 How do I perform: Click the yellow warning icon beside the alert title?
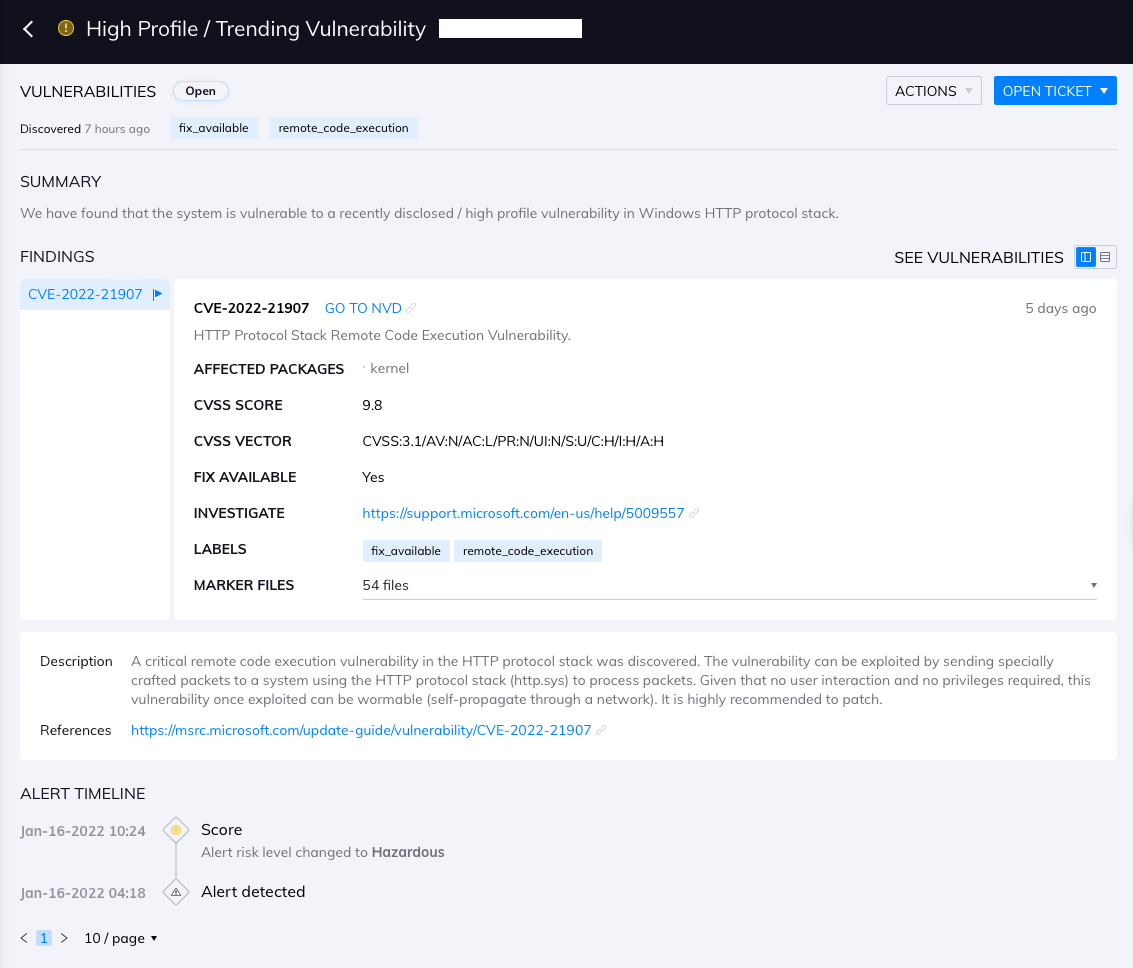(65, 29)
